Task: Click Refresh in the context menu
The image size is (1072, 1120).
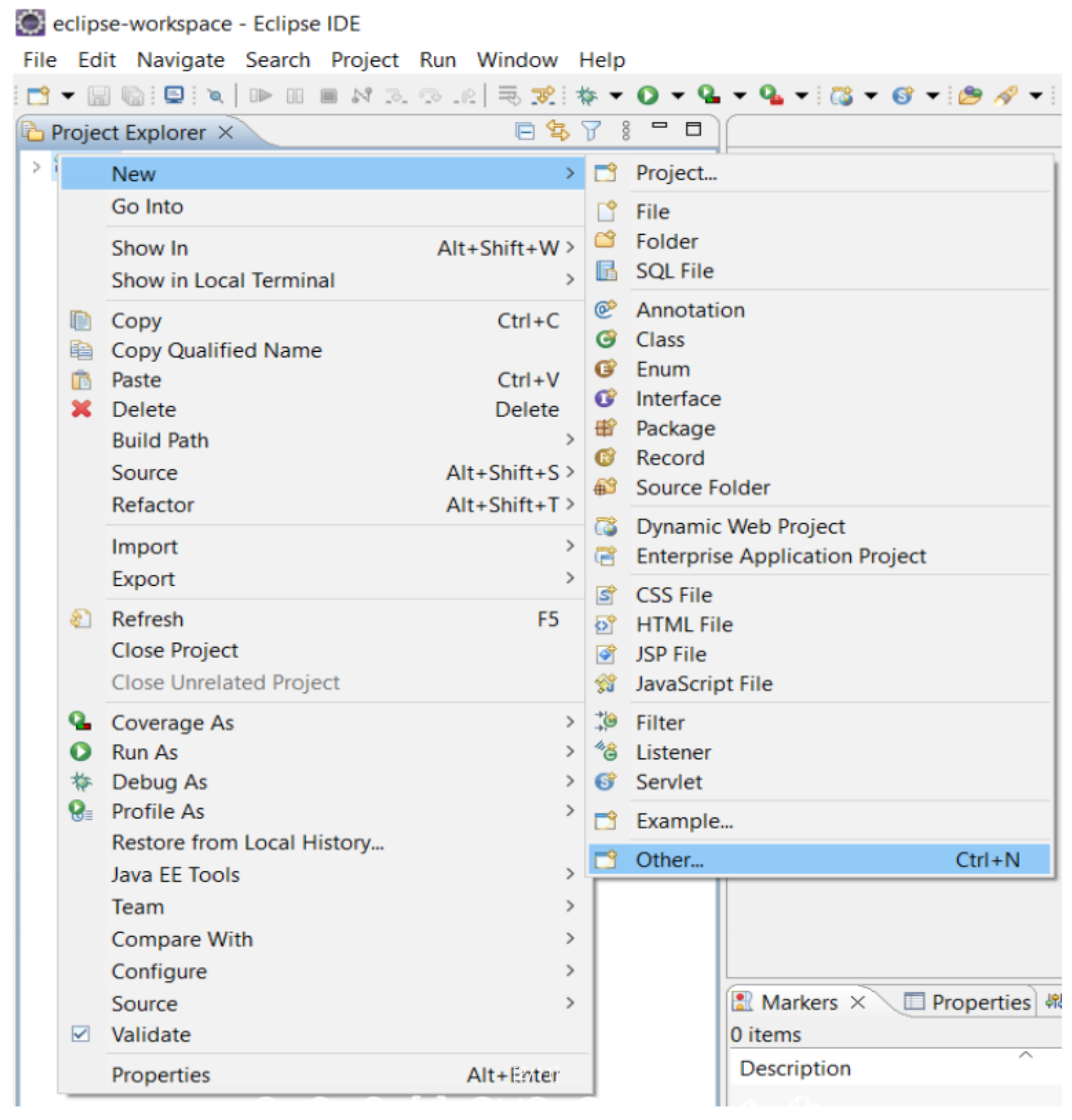Action: point(322,619)
